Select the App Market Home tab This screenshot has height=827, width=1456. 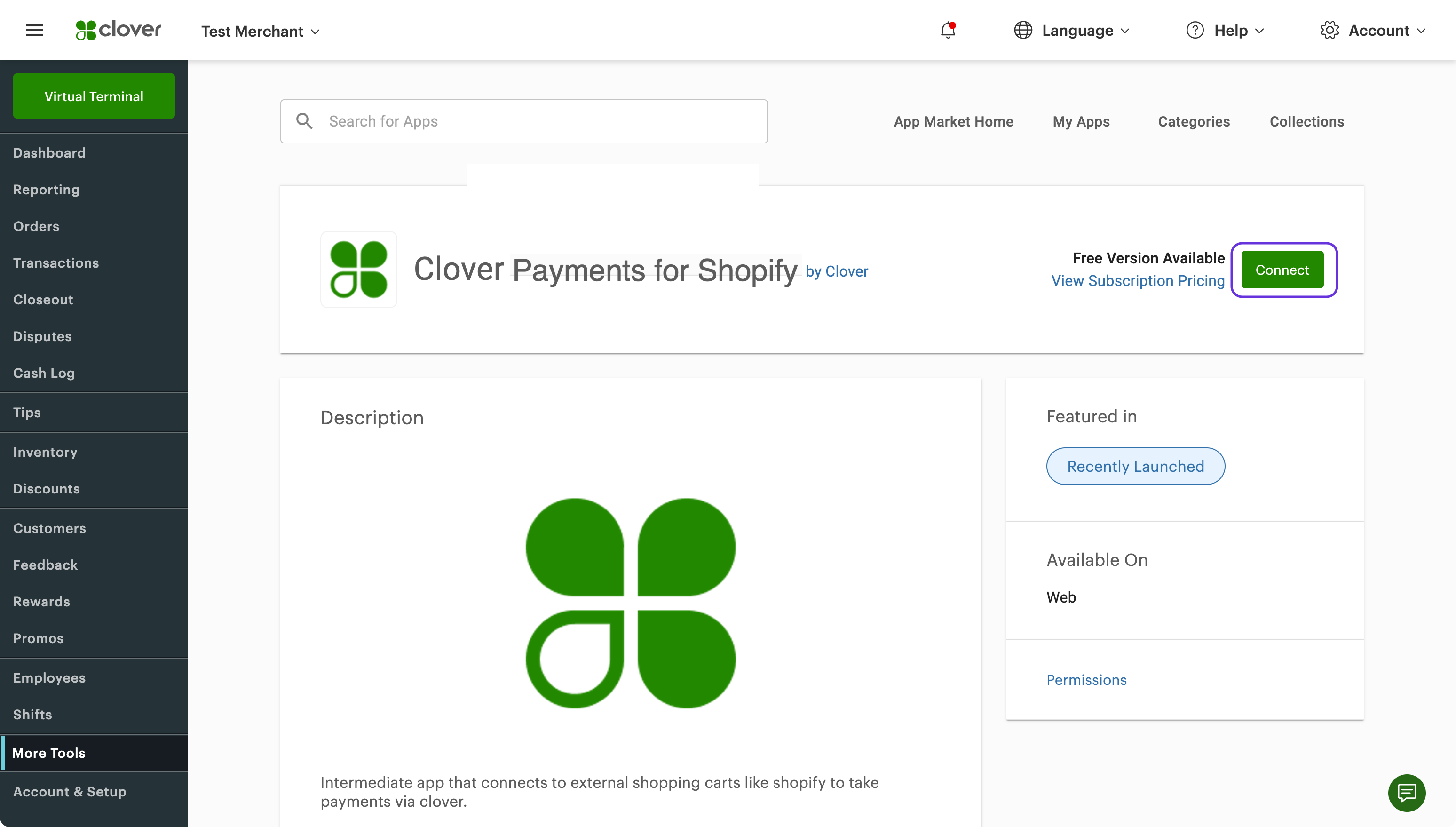(x=953, y=121)
